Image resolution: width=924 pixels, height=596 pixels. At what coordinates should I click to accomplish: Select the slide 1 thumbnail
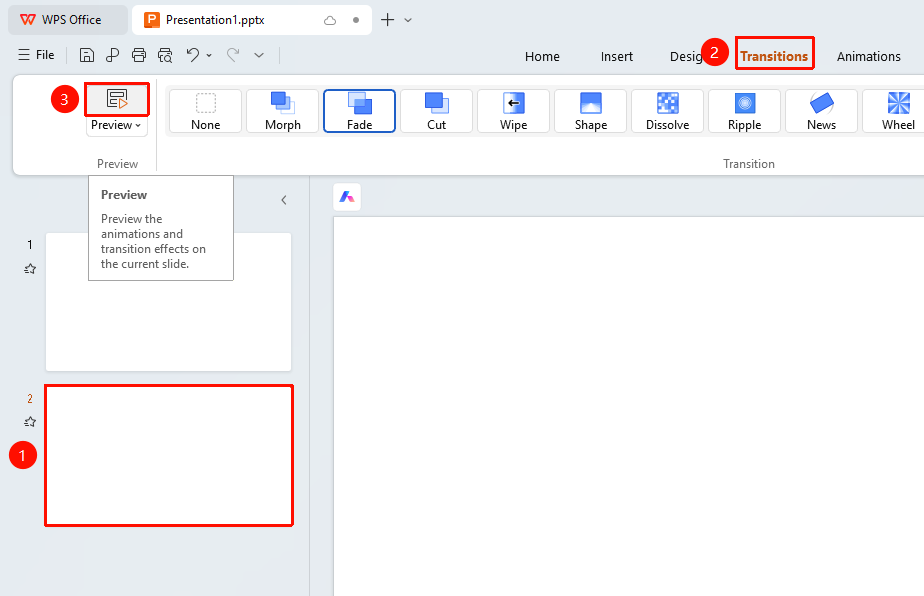[169, 302]
